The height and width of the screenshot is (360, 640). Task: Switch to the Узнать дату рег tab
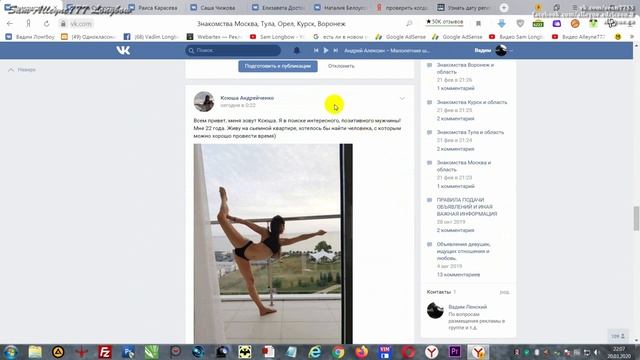point(464,8)
